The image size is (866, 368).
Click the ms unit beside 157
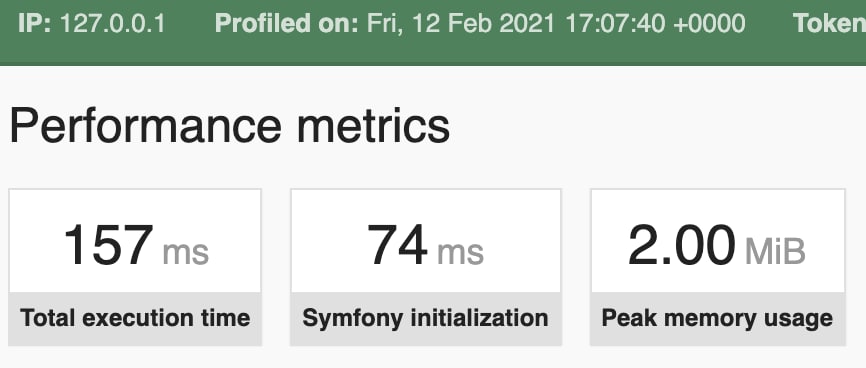186,252
